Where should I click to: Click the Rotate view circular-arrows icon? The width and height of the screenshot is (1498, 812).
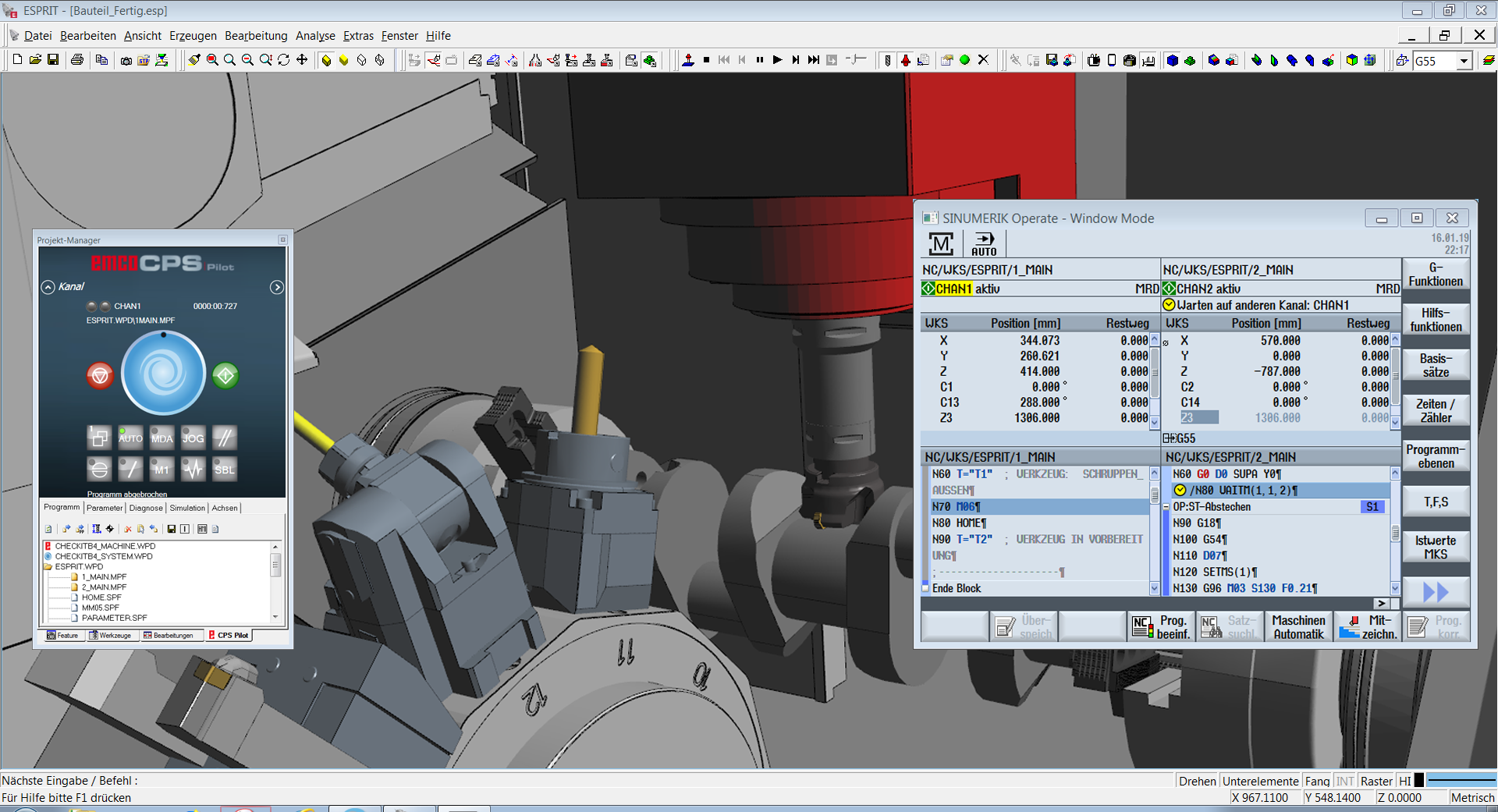284,60
